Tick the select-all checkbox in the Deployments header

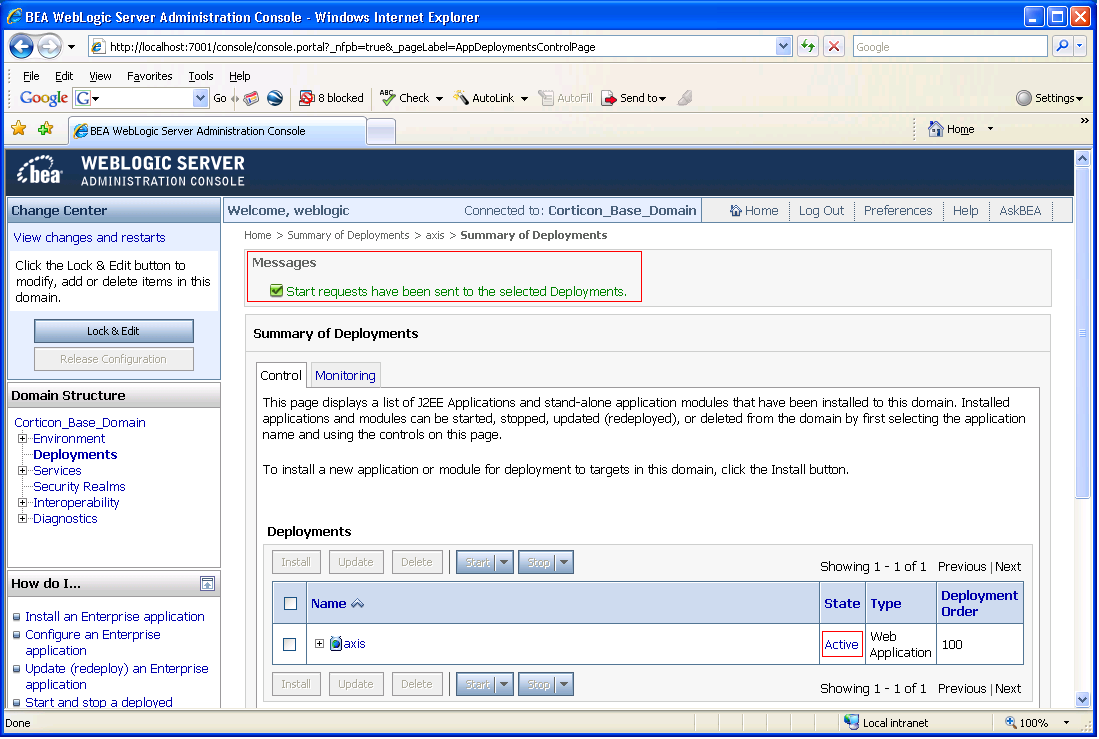(x=290, y=604)
